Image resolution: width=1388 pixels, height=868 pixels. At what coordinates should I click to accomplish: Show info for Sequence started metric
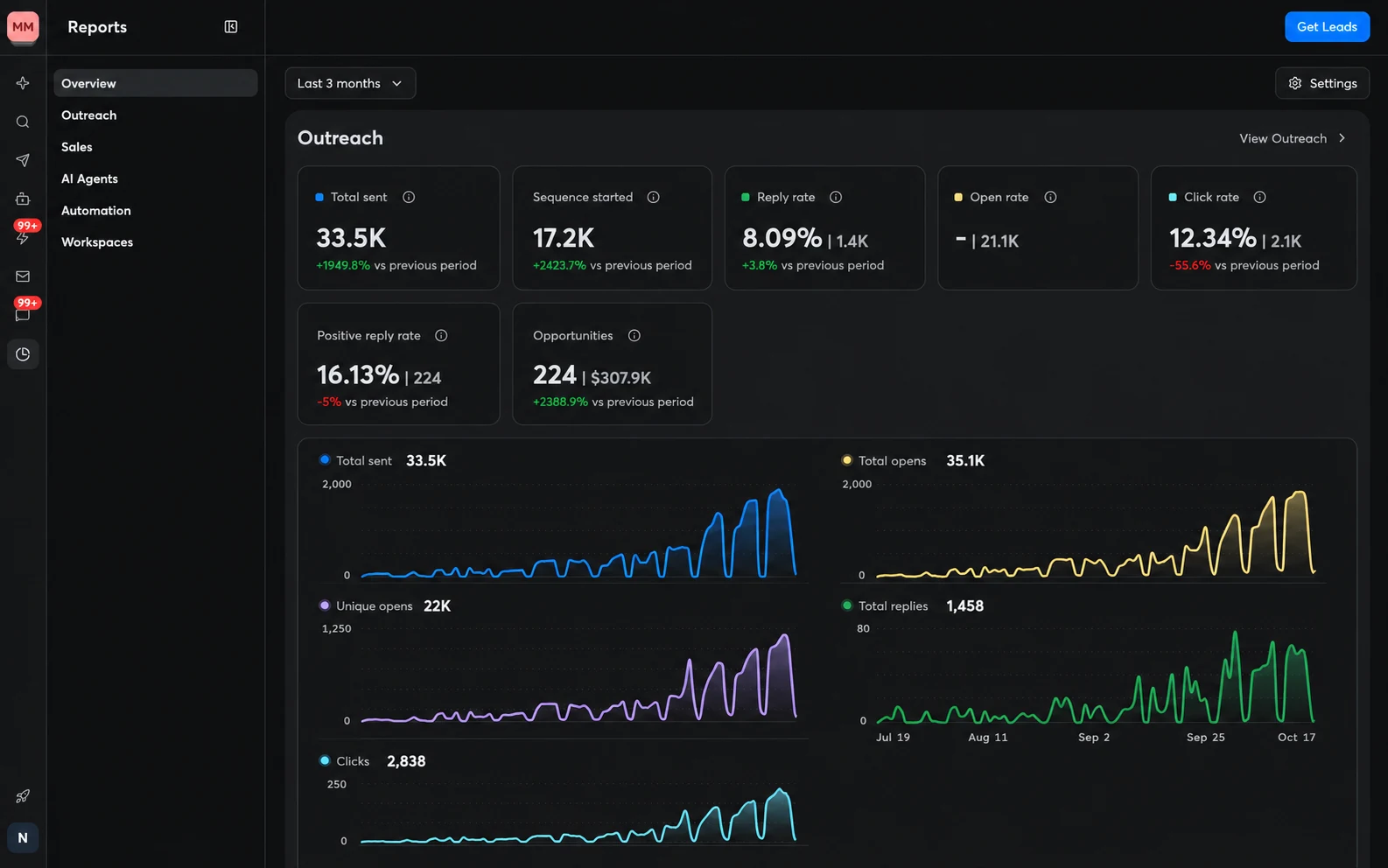pos(653,197)
